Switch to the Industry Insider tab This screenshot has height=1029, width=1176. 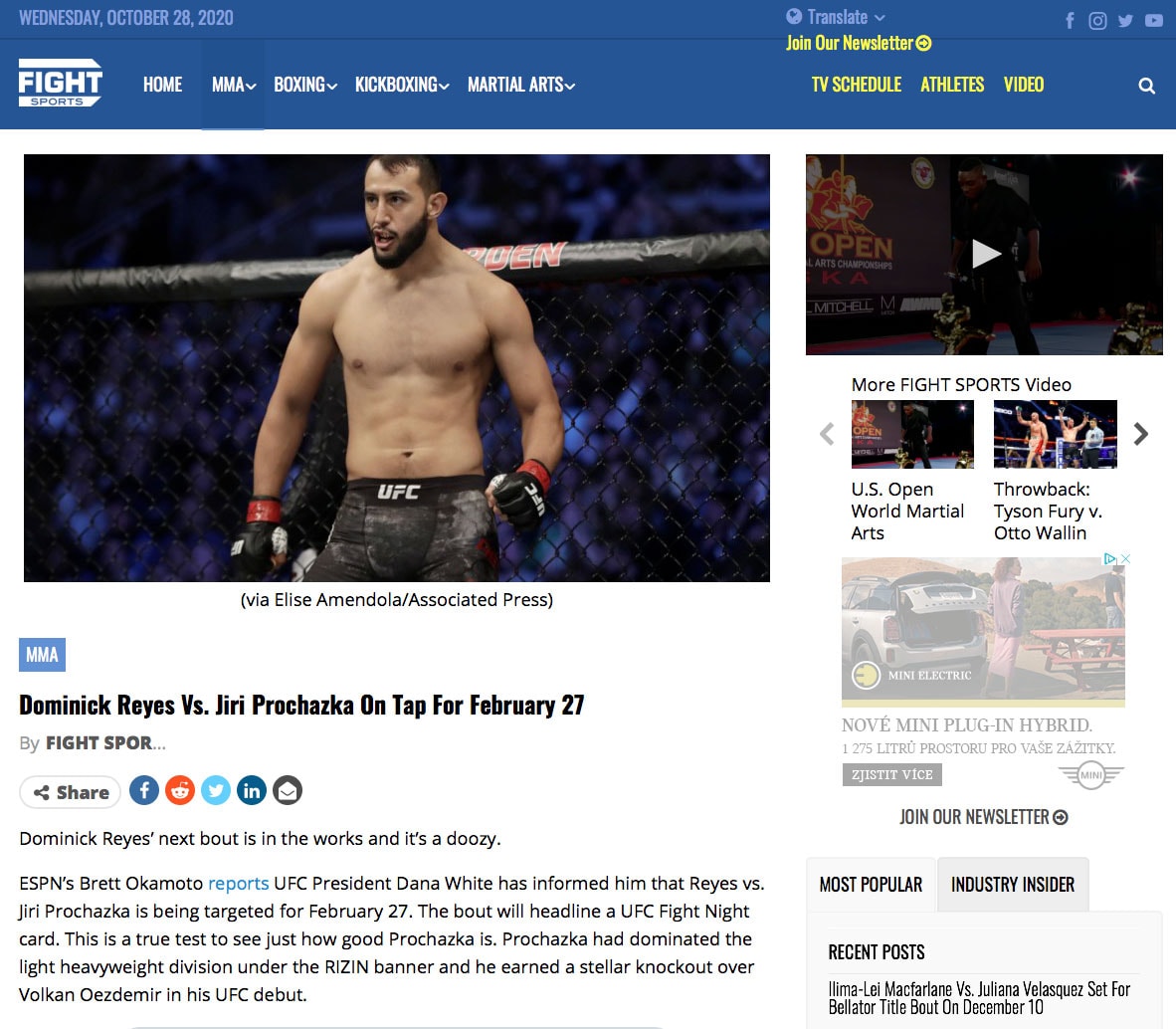pyautogui.click(x=1013, y=885)
